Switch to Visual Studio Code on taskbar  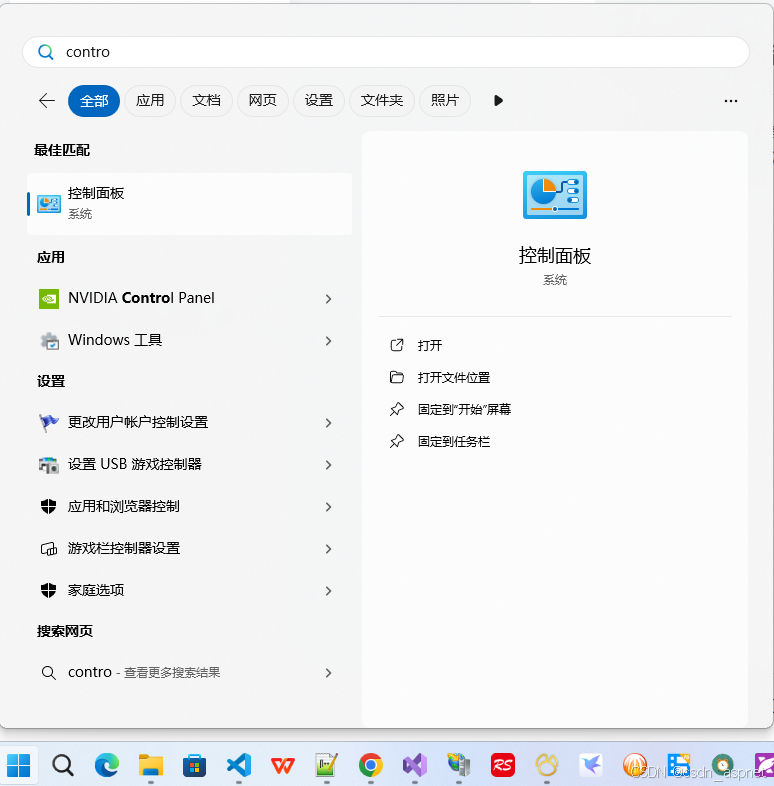coord(239,765)
